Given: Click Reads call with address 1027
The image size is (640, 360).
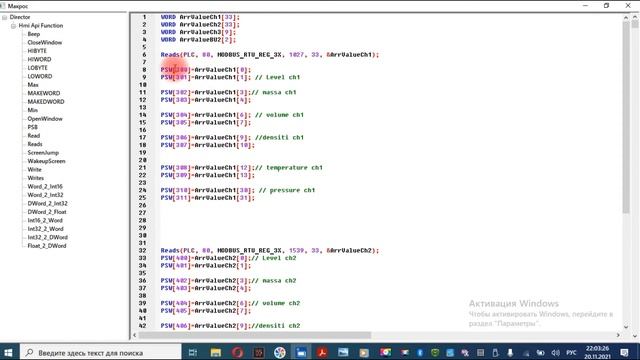Looking at the screenshot, I should pyautogui.click(x=269, y=55).
